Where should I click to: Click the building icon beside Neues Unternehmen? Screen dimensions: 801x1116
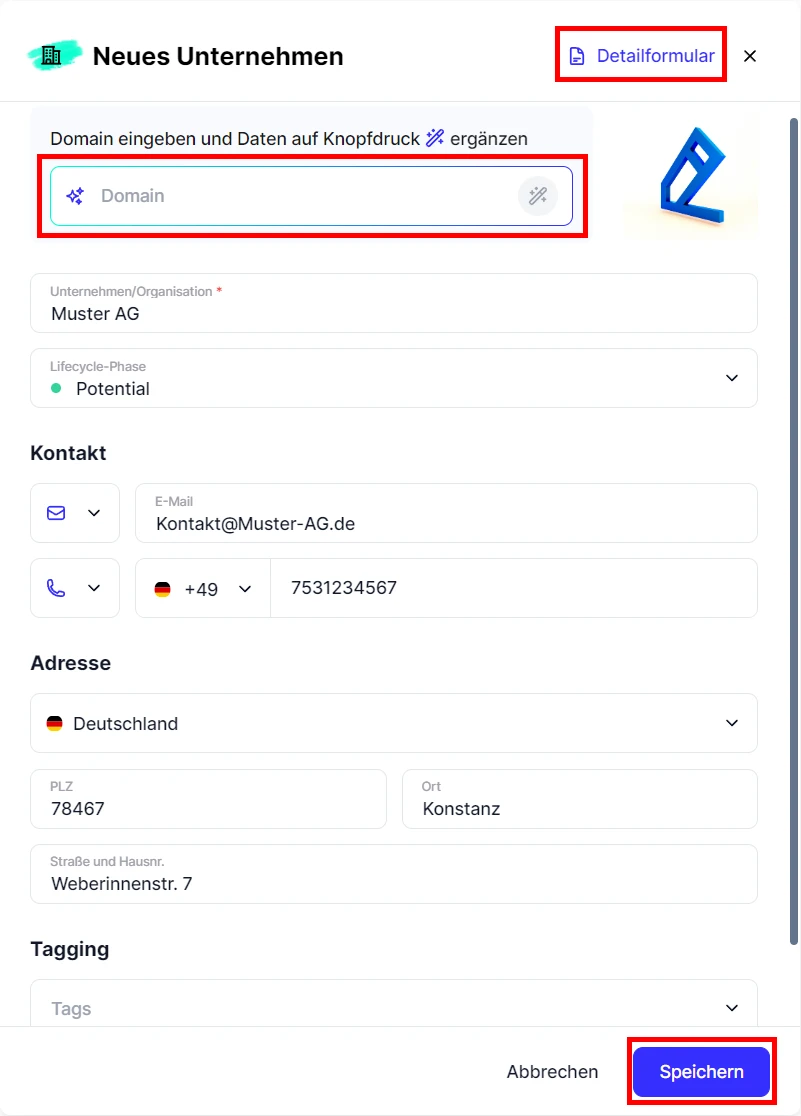pyautogui.click(x=52, y=56)
